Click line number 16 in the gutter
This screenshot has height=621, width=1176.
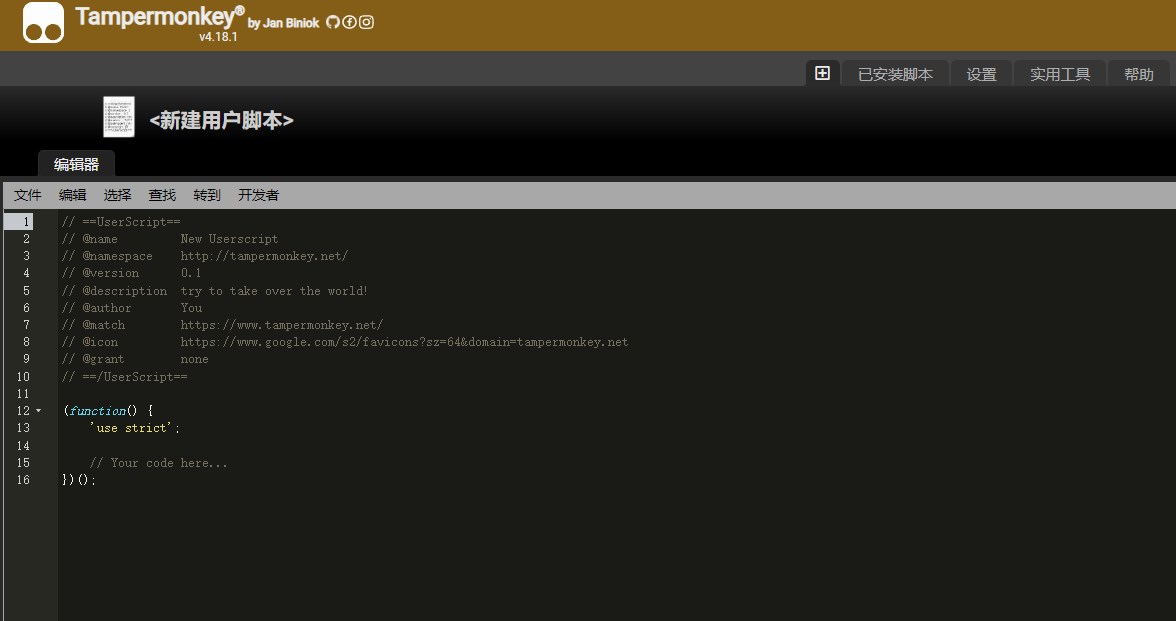pos(23,479)
